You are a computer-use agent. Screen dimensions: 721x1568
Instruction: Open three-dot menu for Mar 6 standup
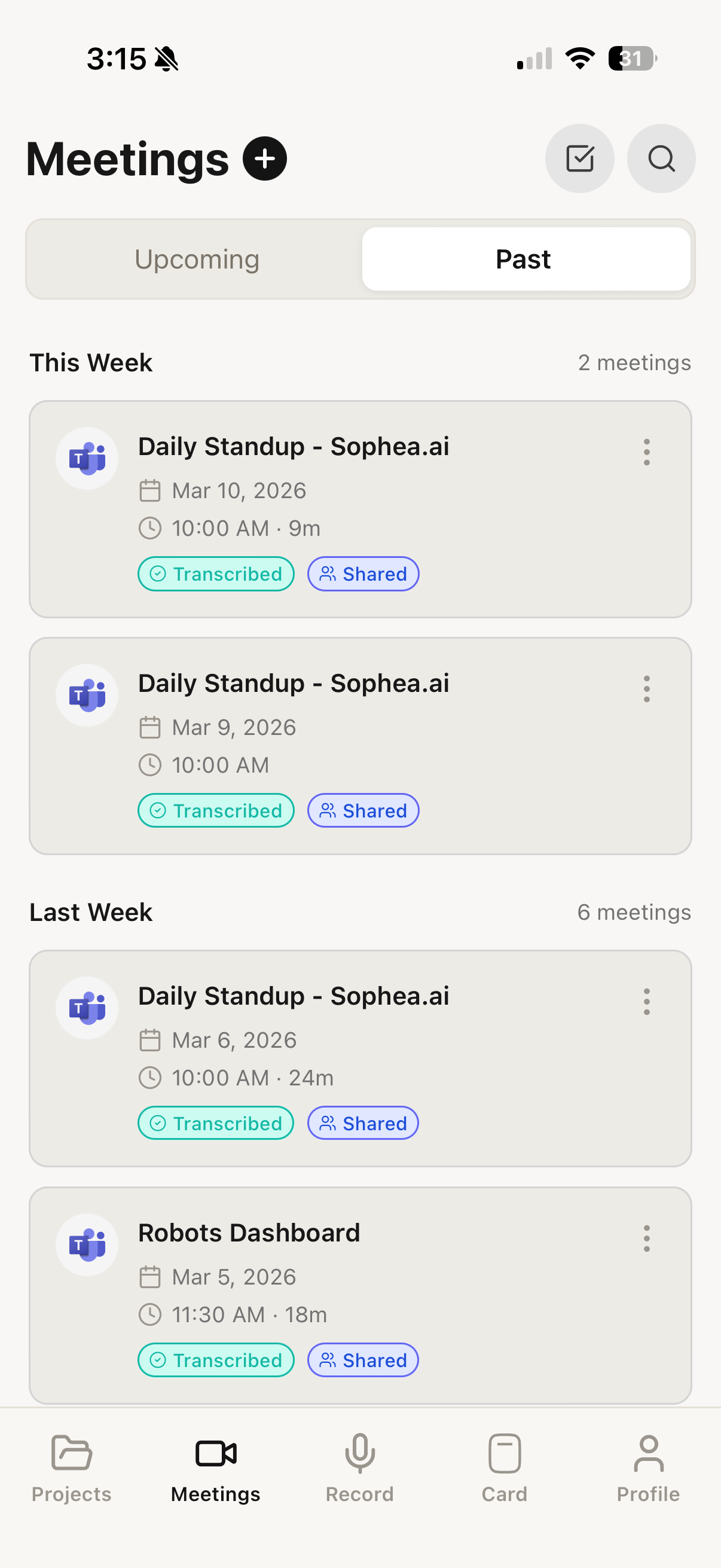point(646,1002)
